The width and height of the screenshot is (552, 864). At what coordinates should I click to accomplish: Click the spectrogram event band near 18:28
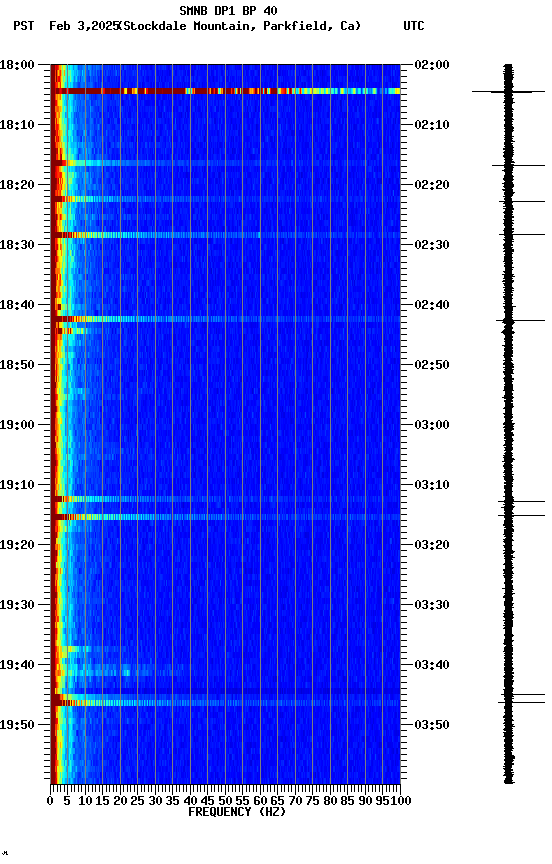pyautogui.click(x=225, y=235)
